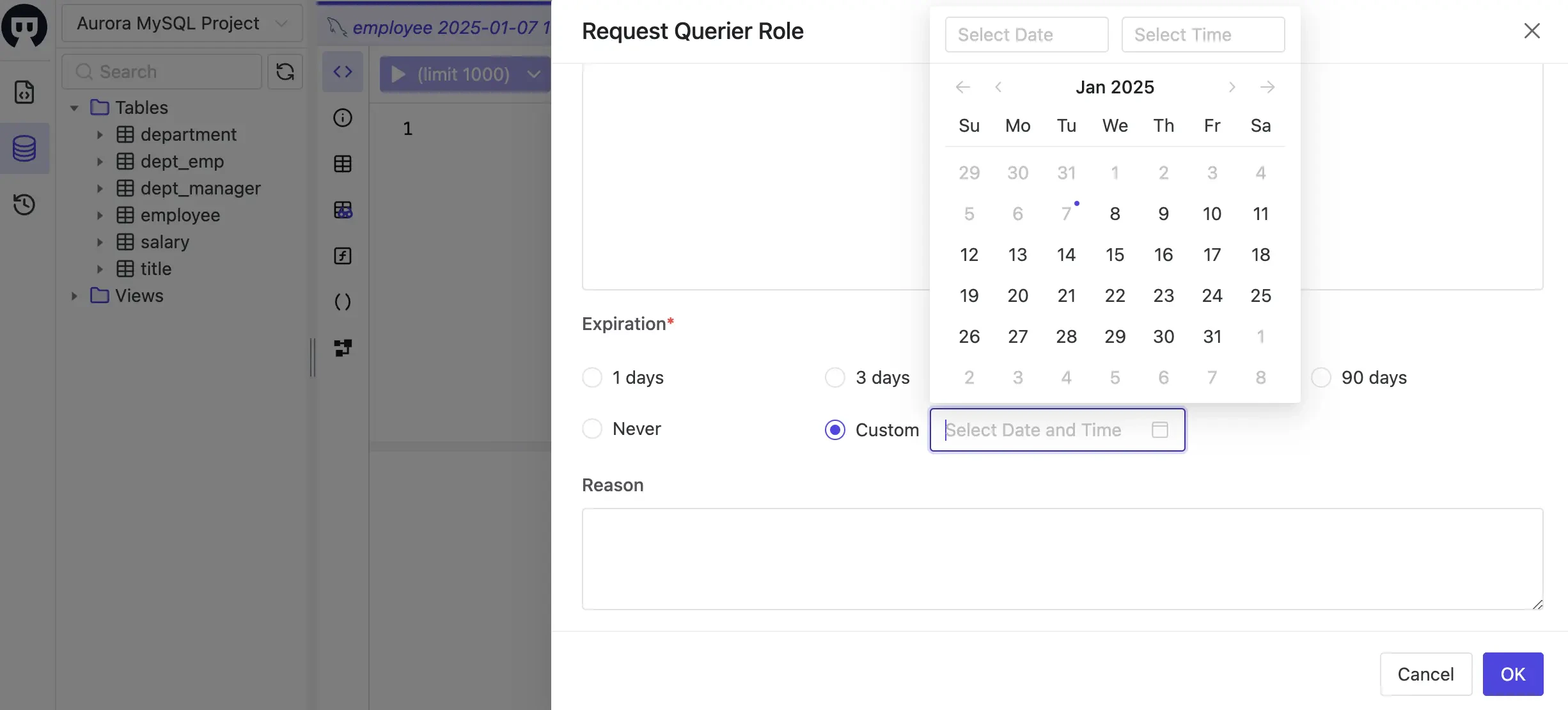This screenshot has height=710, width=1568.
Task: Select the table columns icon in vertical toolbar
Action: pos(343,163)
